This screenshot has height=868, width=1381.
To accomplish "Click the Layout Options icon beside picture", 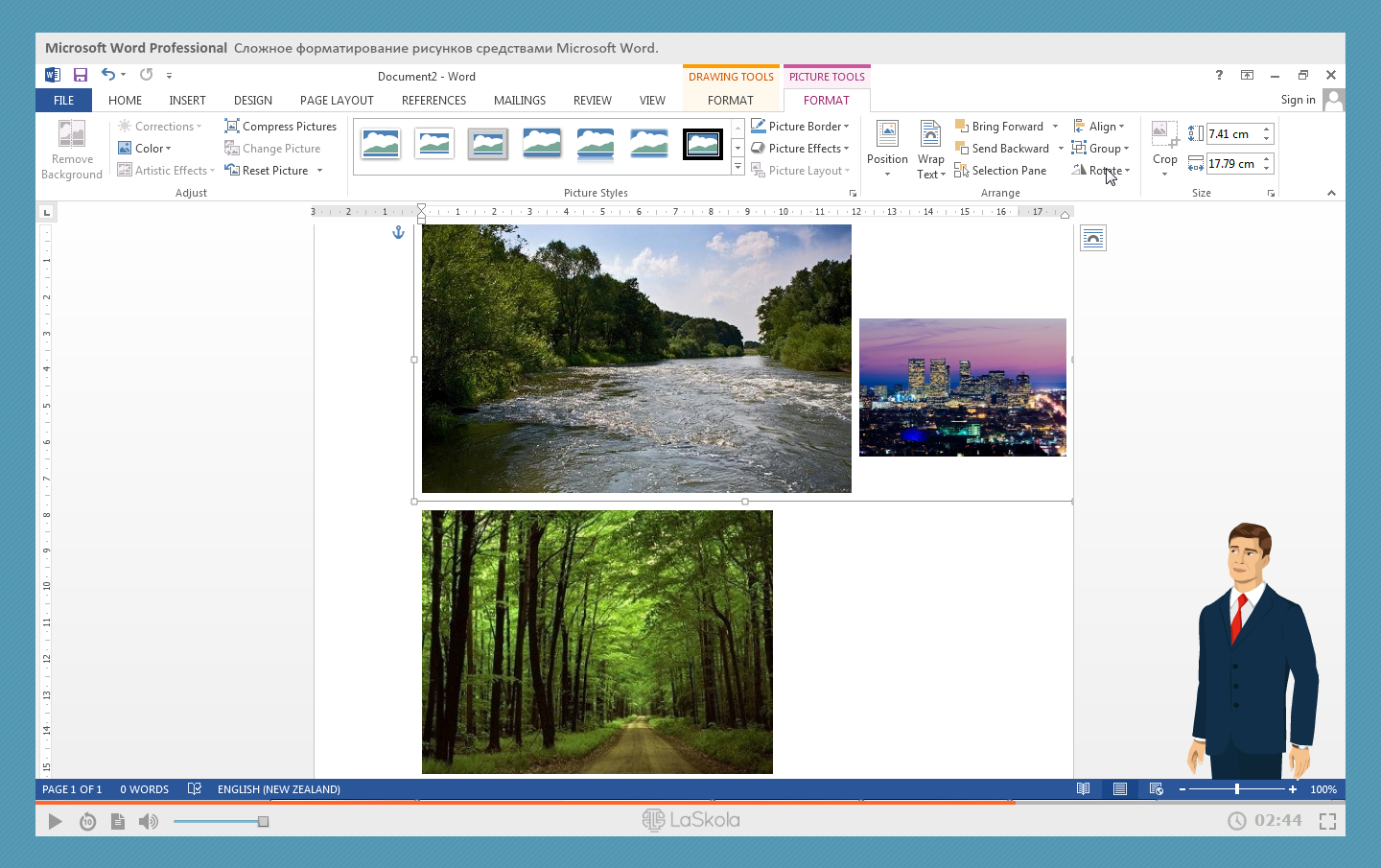I will [1092, 238].
